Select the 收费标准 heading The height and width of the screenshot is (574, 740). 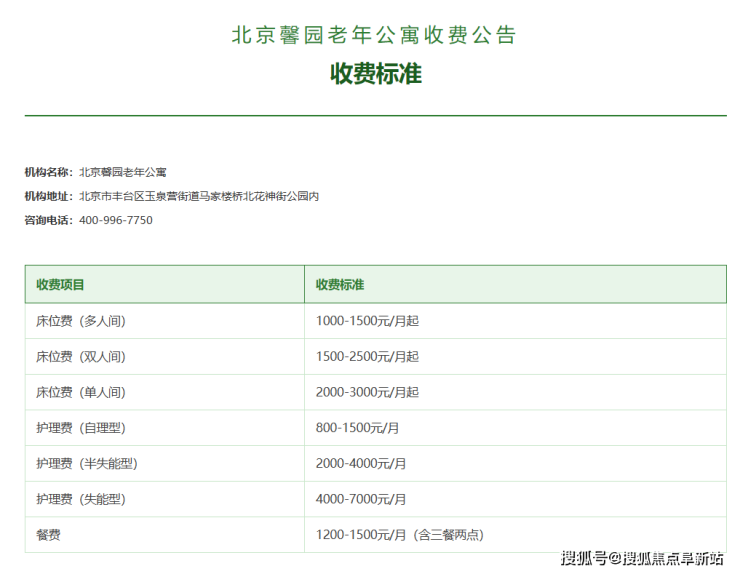click(376, 74)
